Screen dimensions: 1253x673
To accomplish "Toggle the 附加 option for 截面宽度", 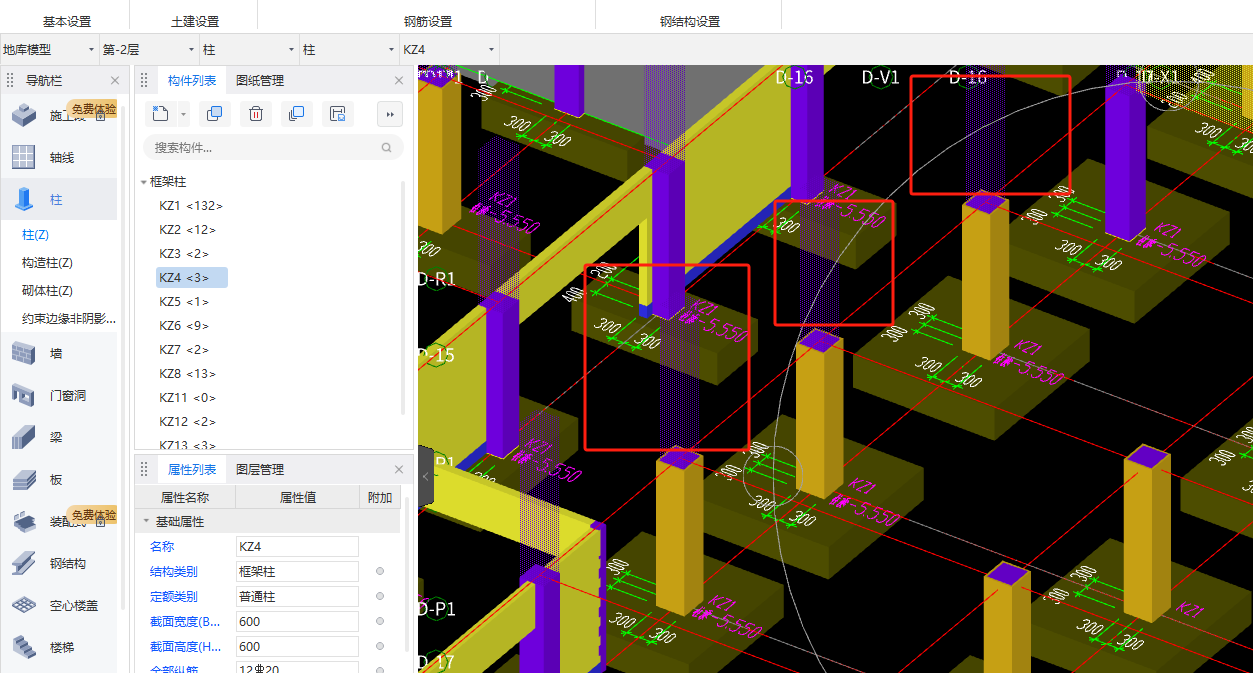I will click(380, 621).
